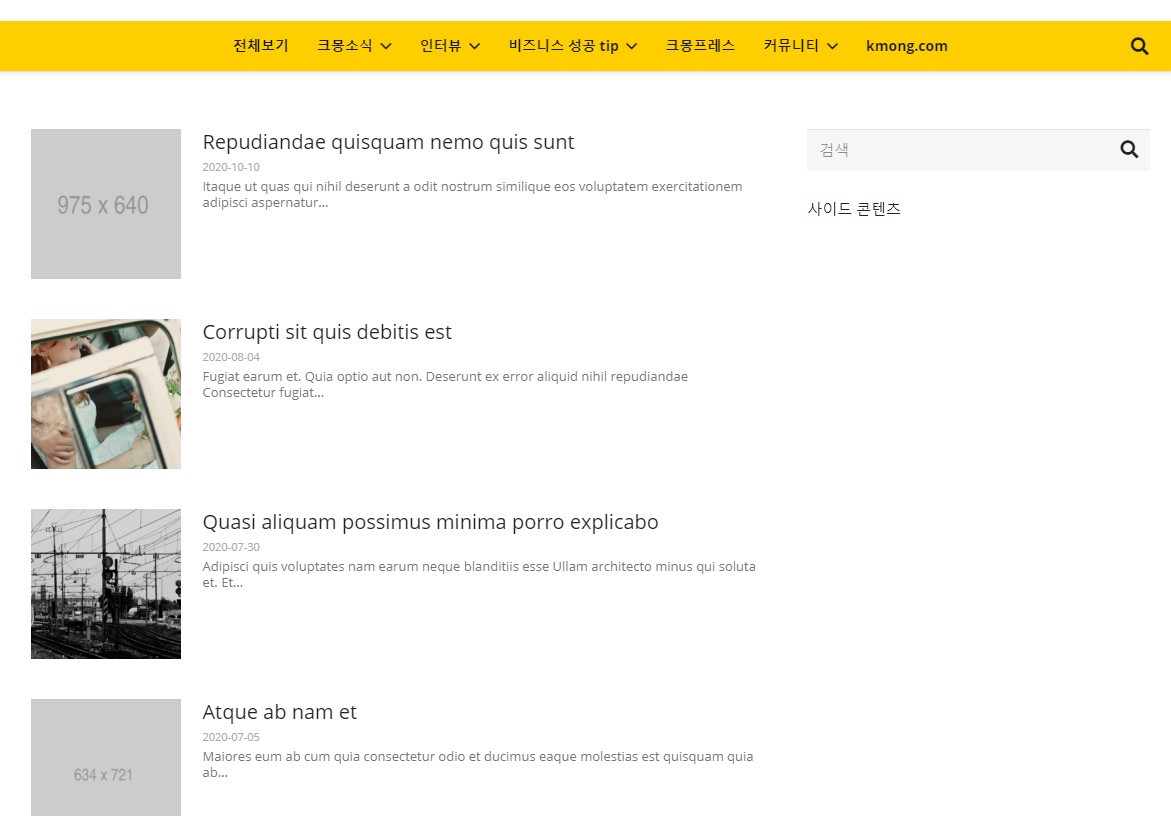The height and width of the screenshot is (816, 1171).
Task: Click the 사이드 콘텐츠 sidebar heading
Action: point(854,209)
